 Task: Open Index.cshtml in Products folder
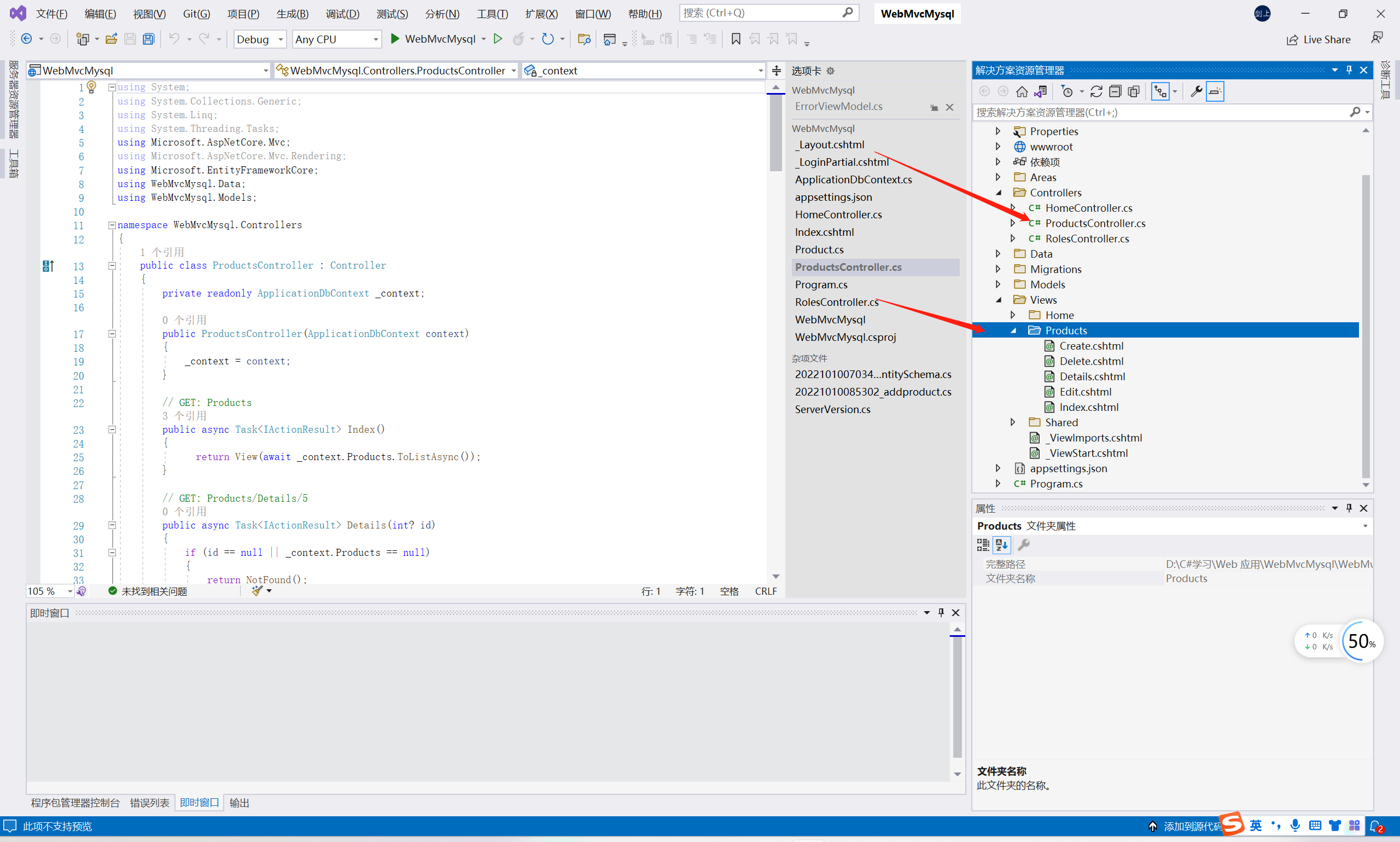click(1089, 407)
